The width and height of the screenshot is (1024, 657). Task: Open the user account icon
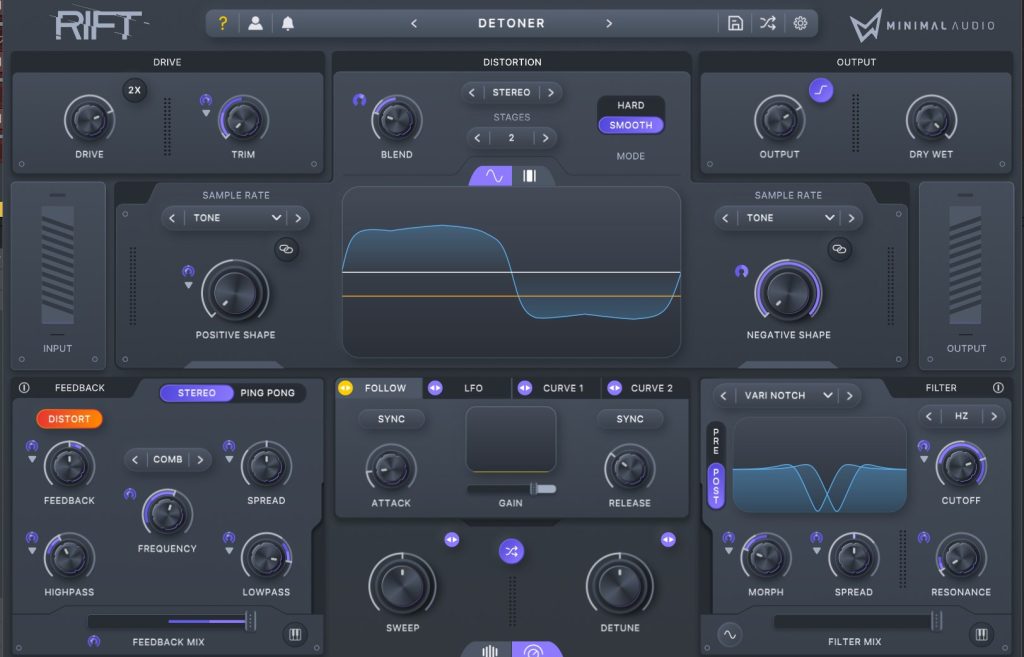(255, 23)
